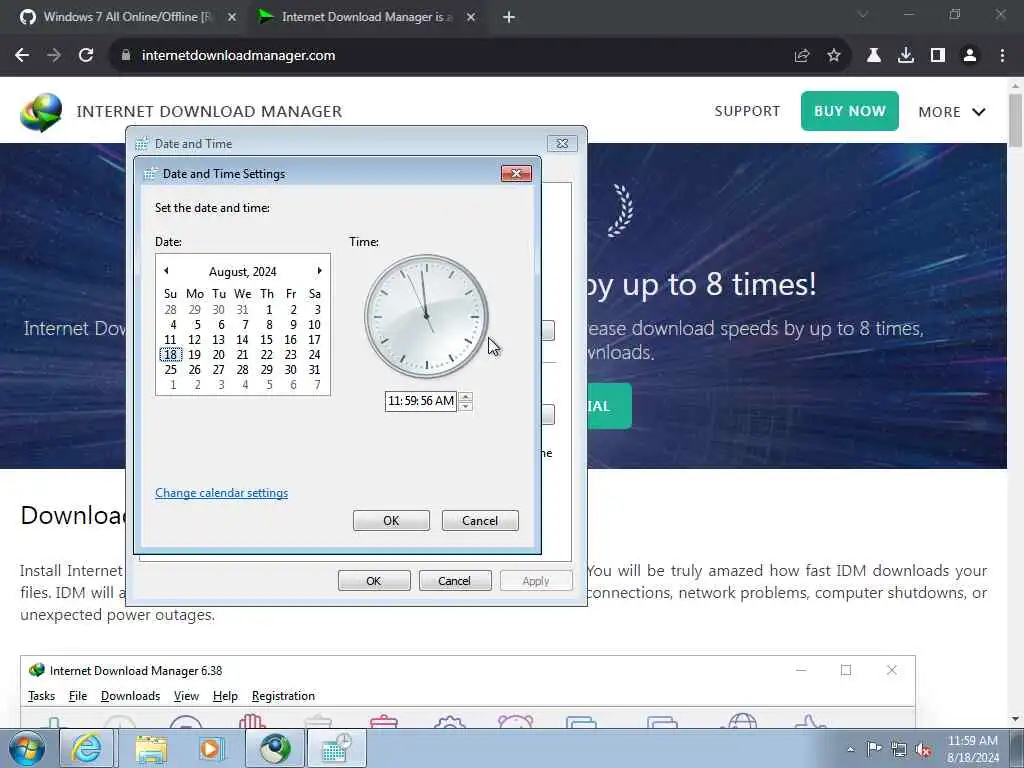This screenshot has width=1024, height=768.
Task: Select August 15 in the calendar
Action: point(266,340)
